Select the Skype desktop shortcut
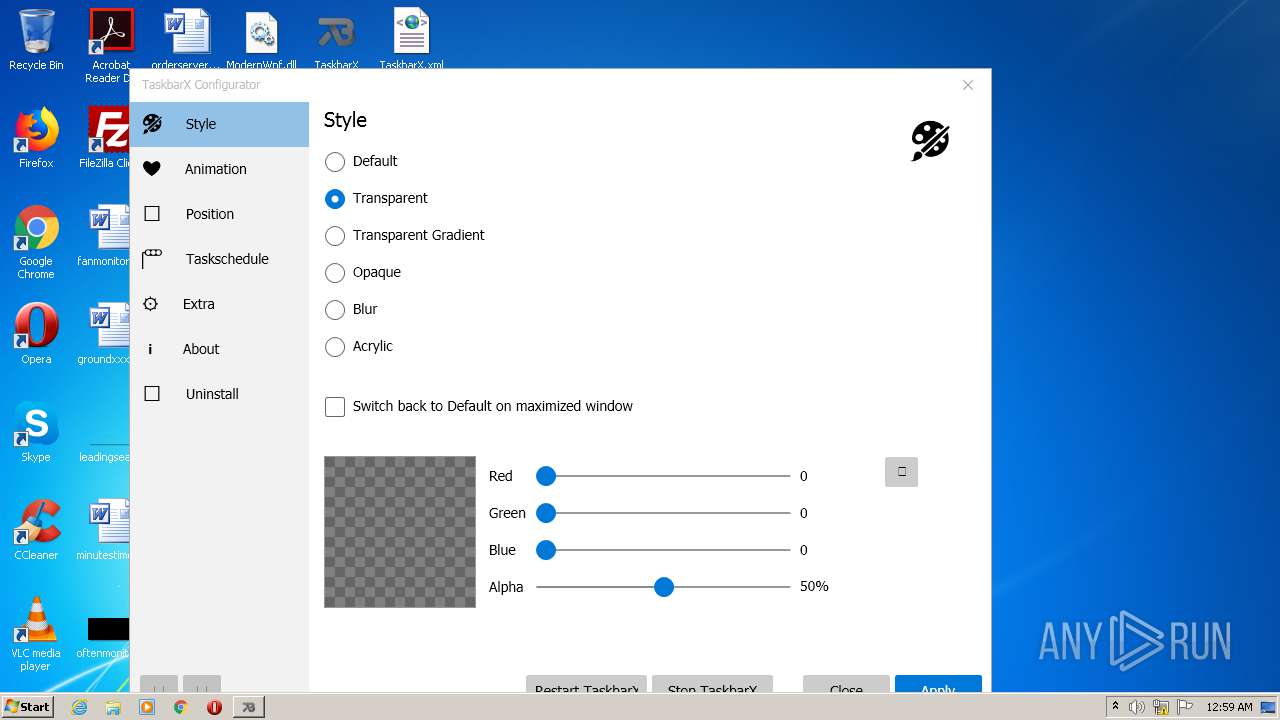The image size is (1280, 720). (36, 432)
